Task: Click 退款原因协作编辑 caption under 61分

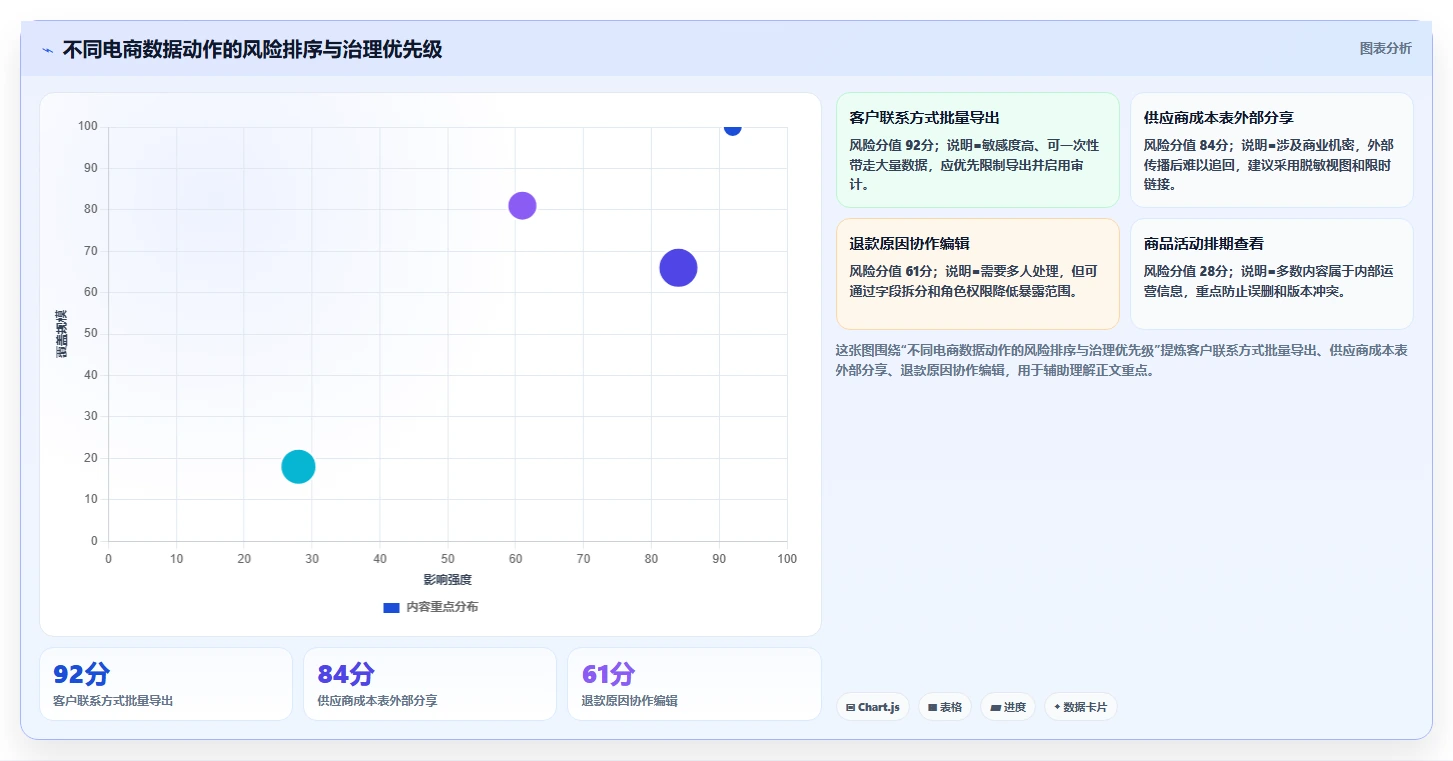Action: [629, 701]
